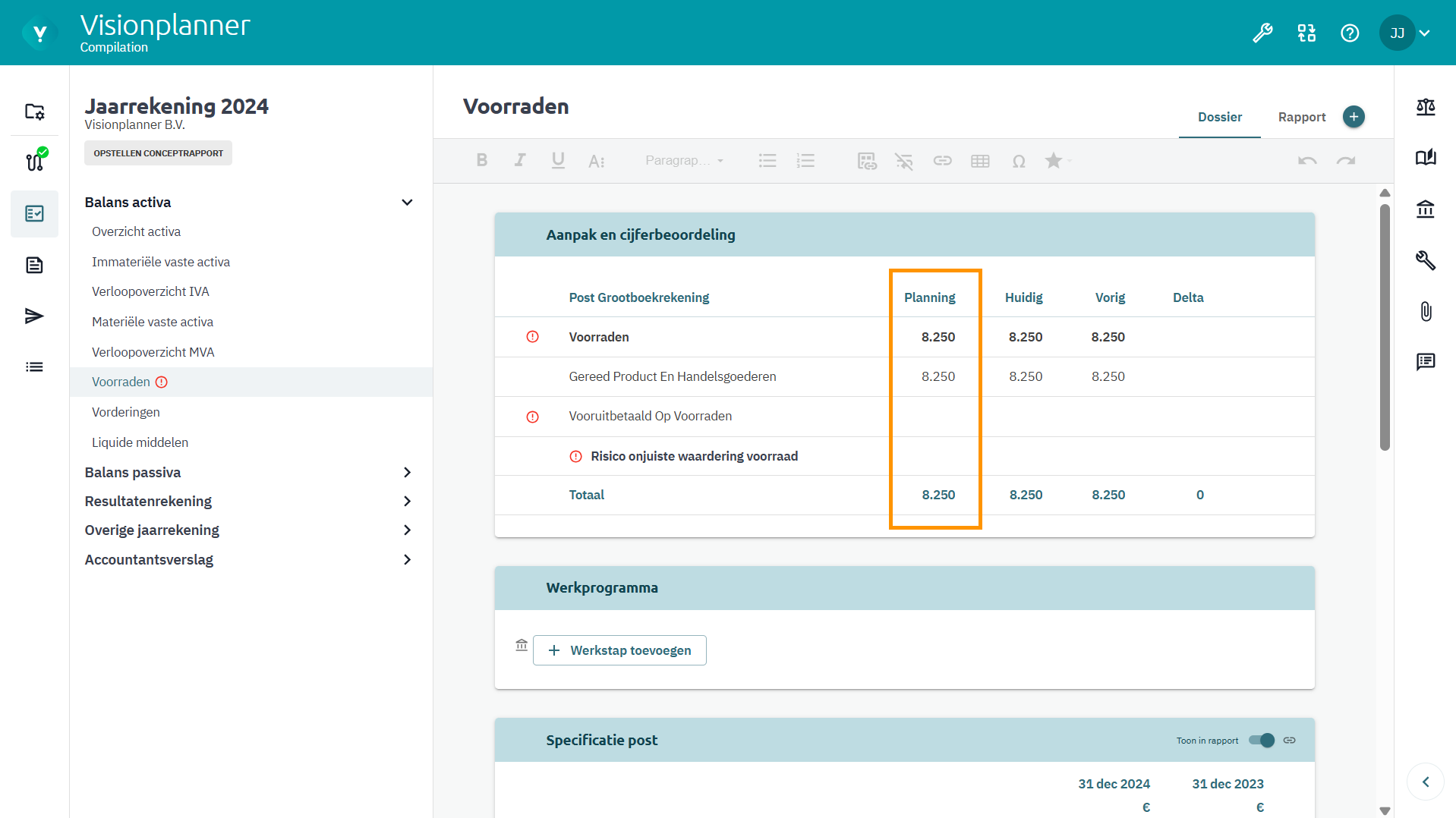1456x818 pixels.
Task: Open the folder settings icon in left rail
Action: click(x=34, y=112)
